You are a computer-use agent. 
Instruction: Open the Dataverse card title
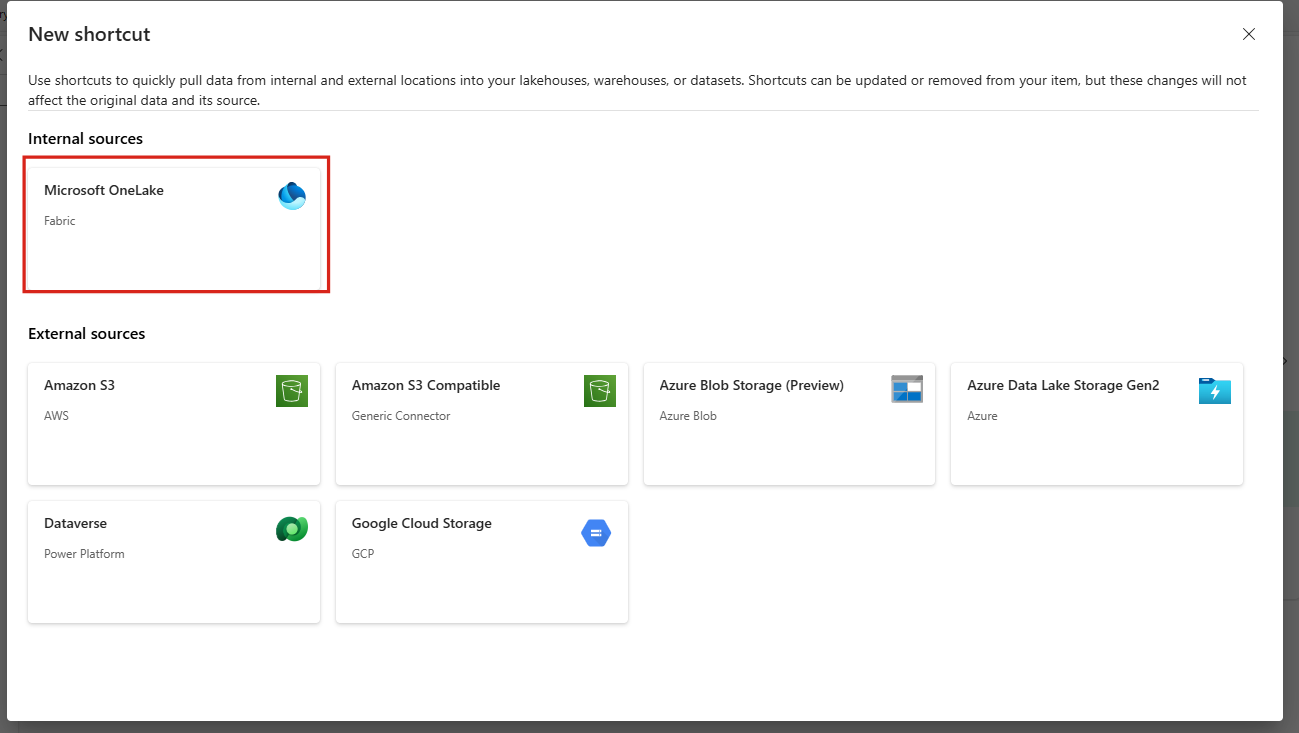[75, 523]
